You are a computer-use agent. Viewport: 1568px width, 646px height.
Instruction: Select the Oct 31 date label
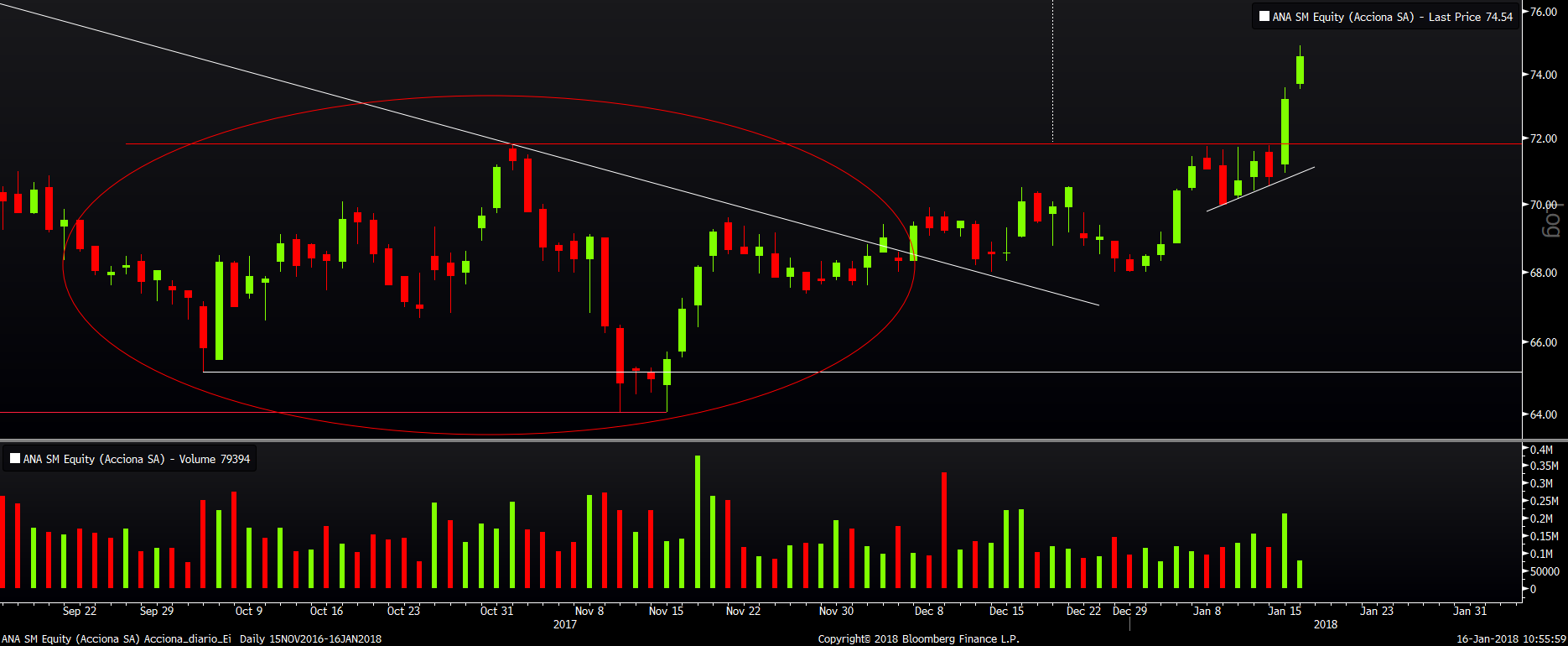click(496, 611)
